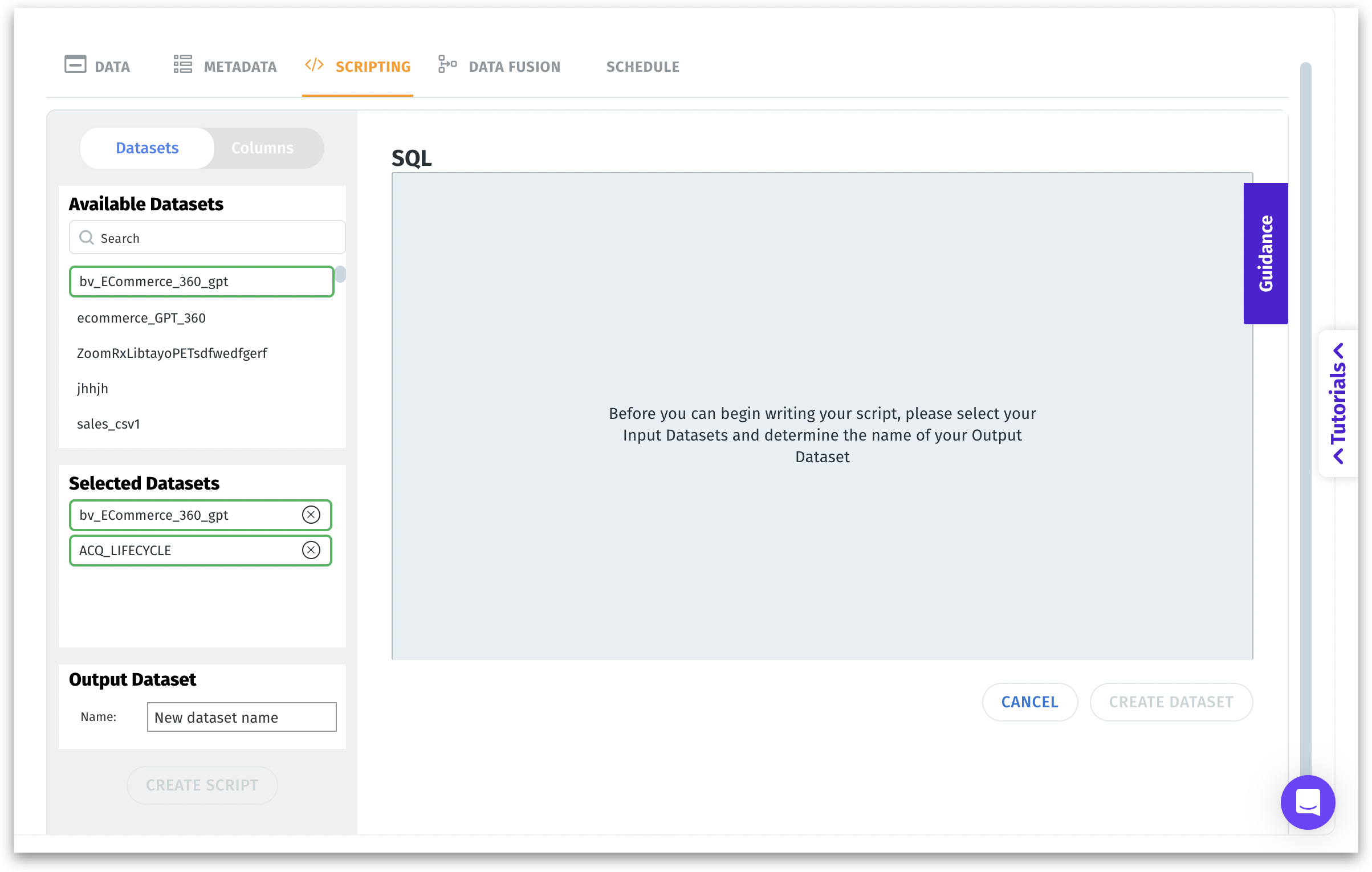The image size is (1372, 872).
Task: Expand the Tutorials side panel
Action: [1338, 404]
